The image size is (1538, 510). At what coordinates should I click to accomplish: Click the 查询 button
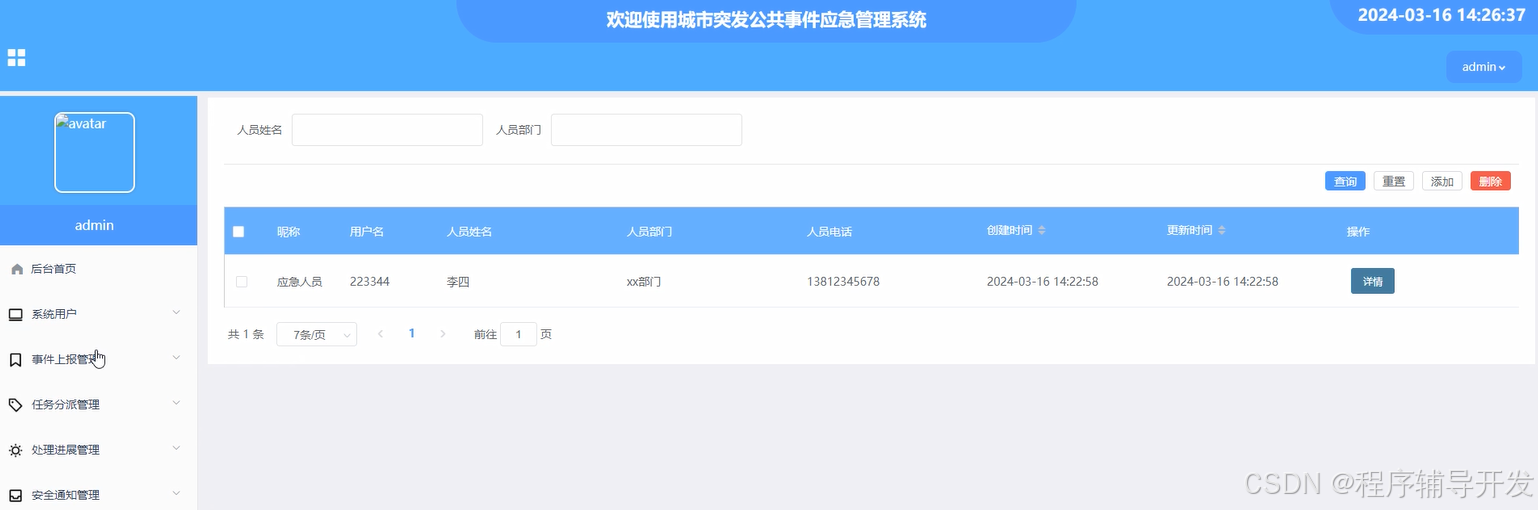point(1345,181)
